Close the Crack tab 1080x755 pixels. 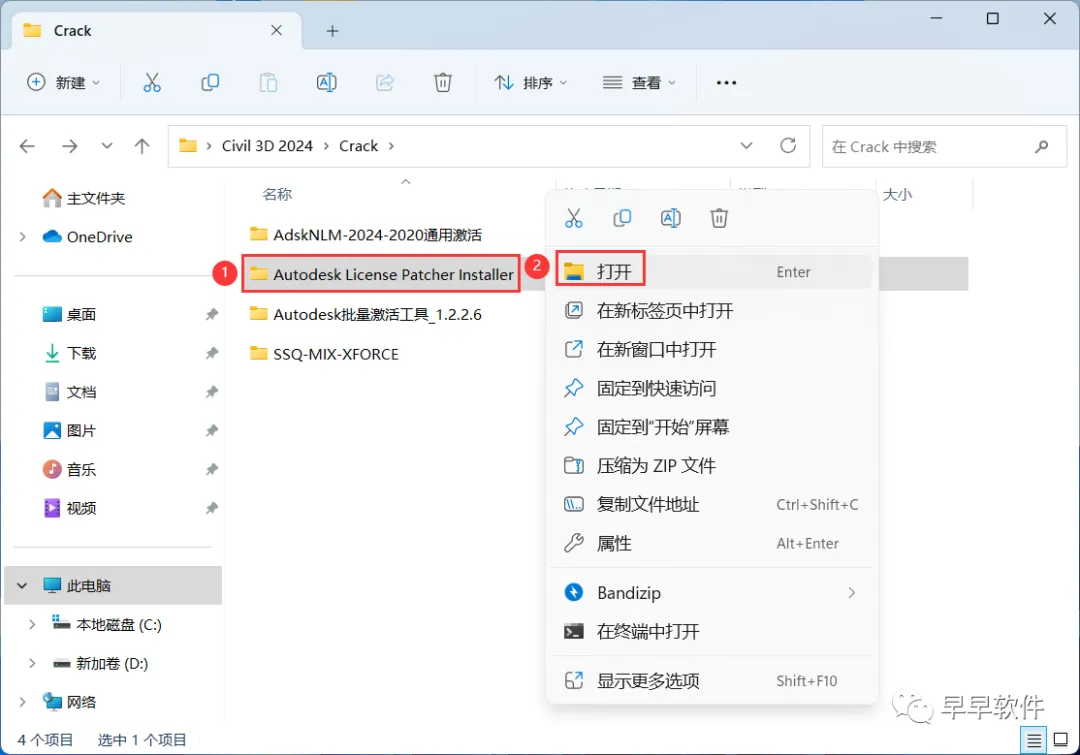pyautogui.click(x=276, y=30)
